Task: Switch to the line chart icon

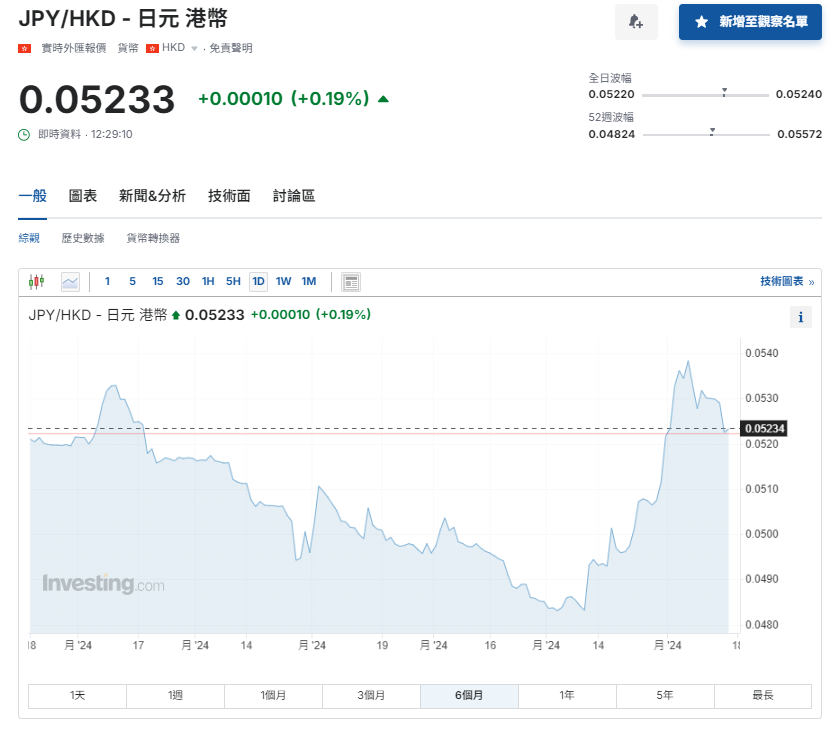Action: point(68,281)
